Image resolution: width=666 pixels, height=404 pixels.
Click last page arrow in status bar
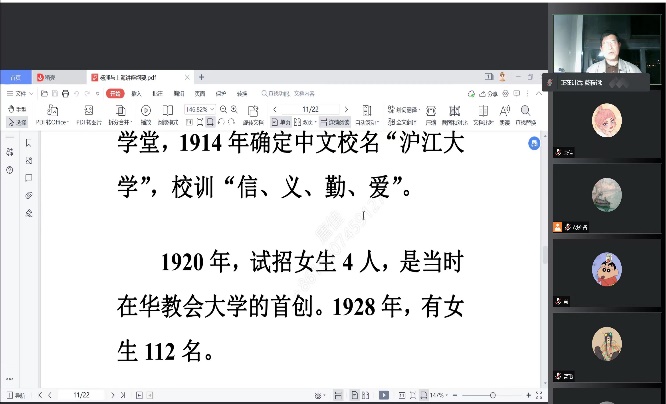(x=123, y=395)
